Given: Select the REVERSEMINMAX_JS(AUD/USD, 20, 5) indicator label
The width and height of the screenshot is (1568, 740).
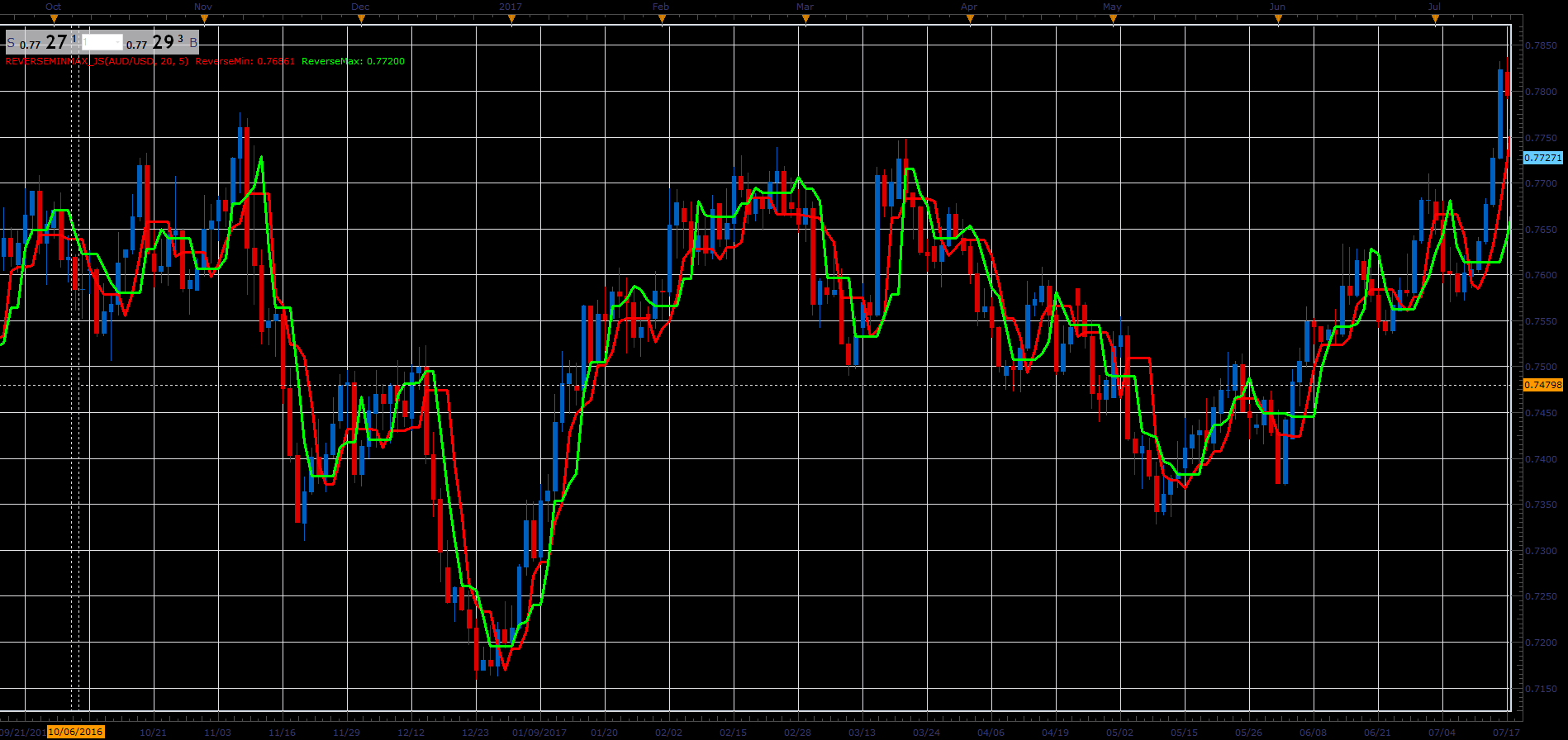Looking at the screenshot, I should pyautogui.click(x=97, y=61).
